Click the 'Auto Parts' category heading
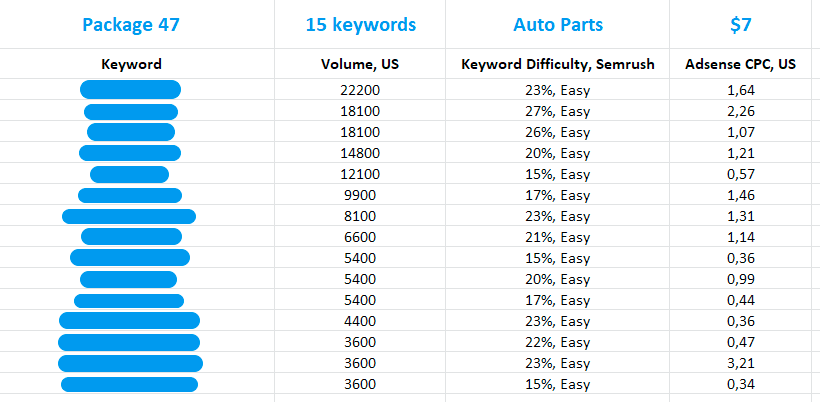The height and width of the screenshot is (402, 820). 558,24
